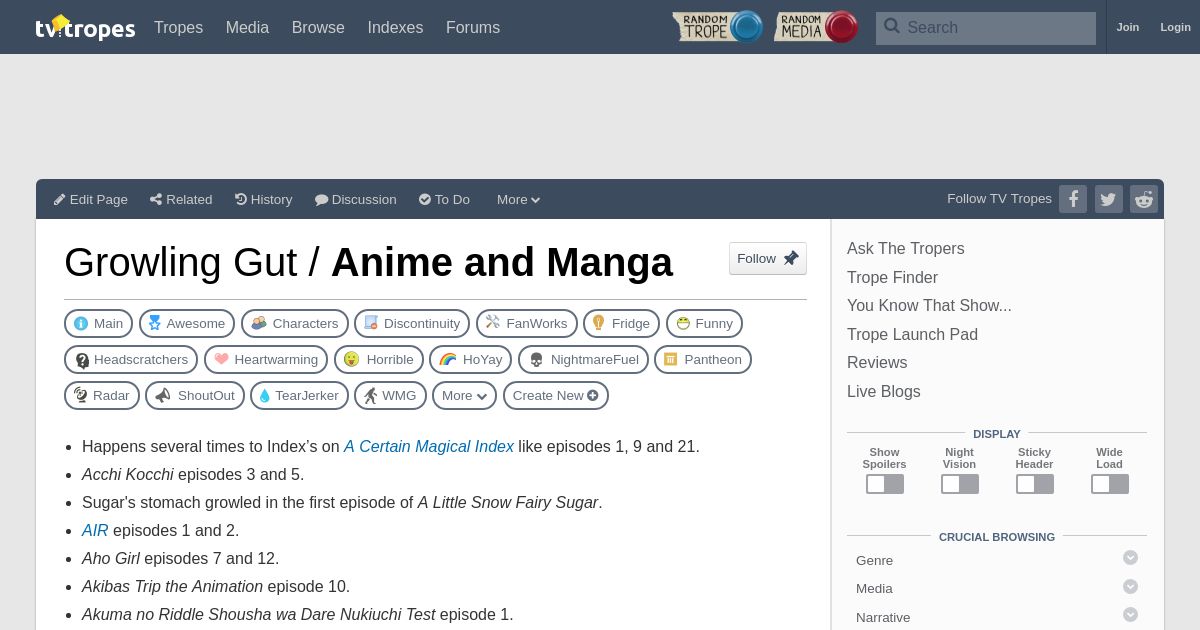Screen dimensions: 1200x630
Task: Open the WMG subpage
Action: [390, 396]
